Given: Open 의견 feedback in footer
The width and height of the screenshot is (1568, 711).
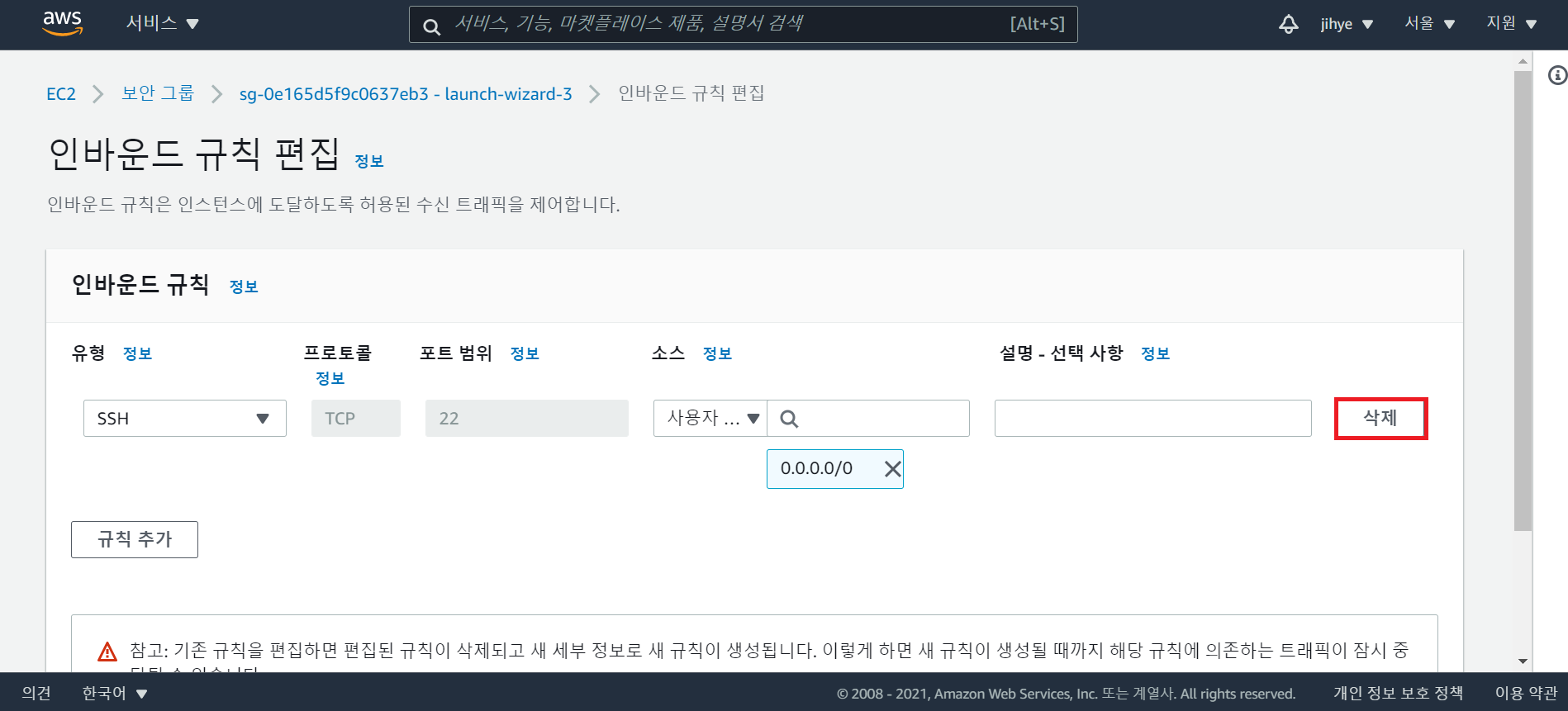Looking at the screenshot, I should point(36,693).
